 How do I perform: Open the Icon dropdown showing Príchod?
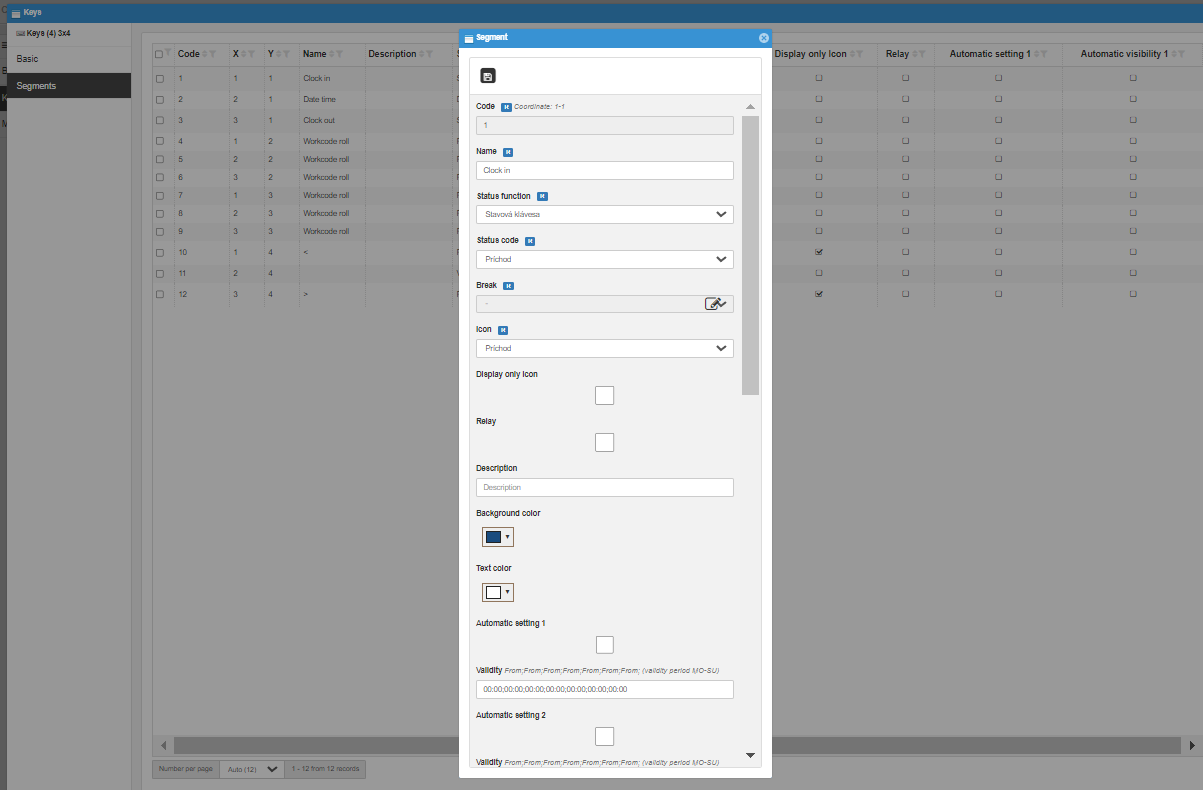[x=604, y=348]
